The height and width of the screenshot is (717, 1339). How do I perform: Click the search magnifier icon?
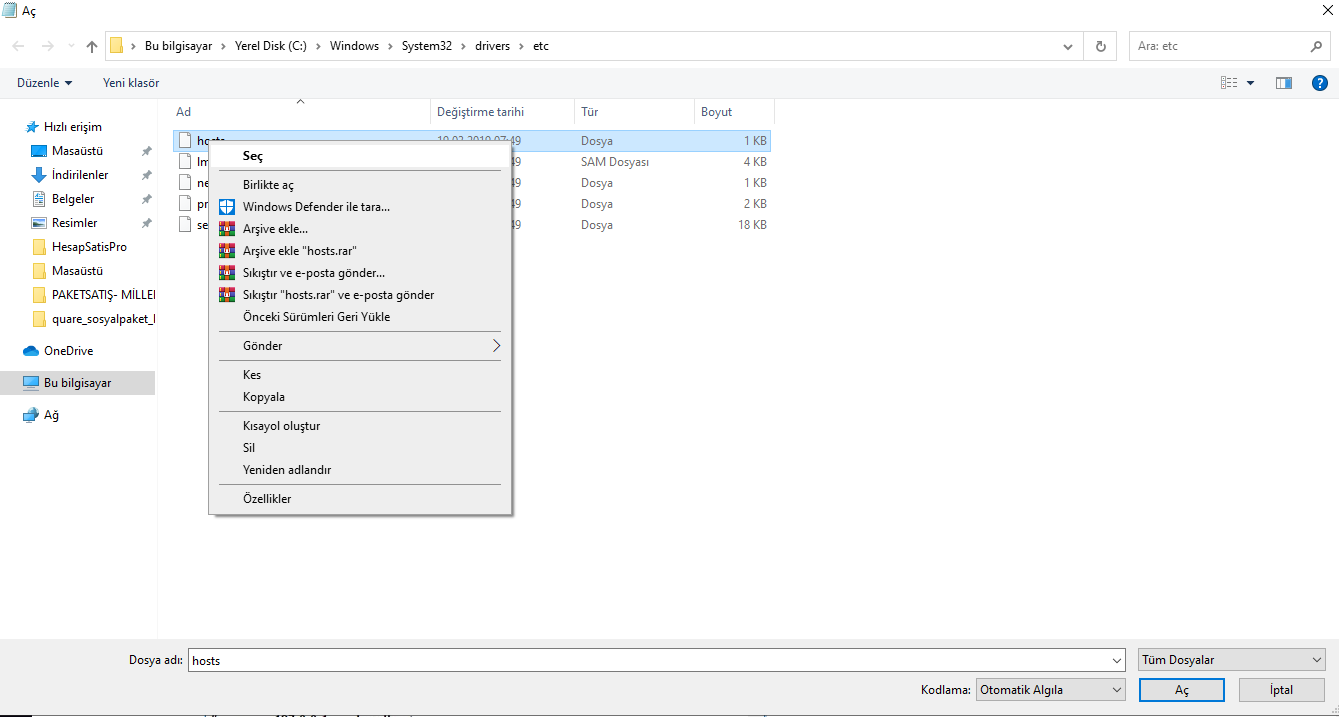coord(1316,46)
